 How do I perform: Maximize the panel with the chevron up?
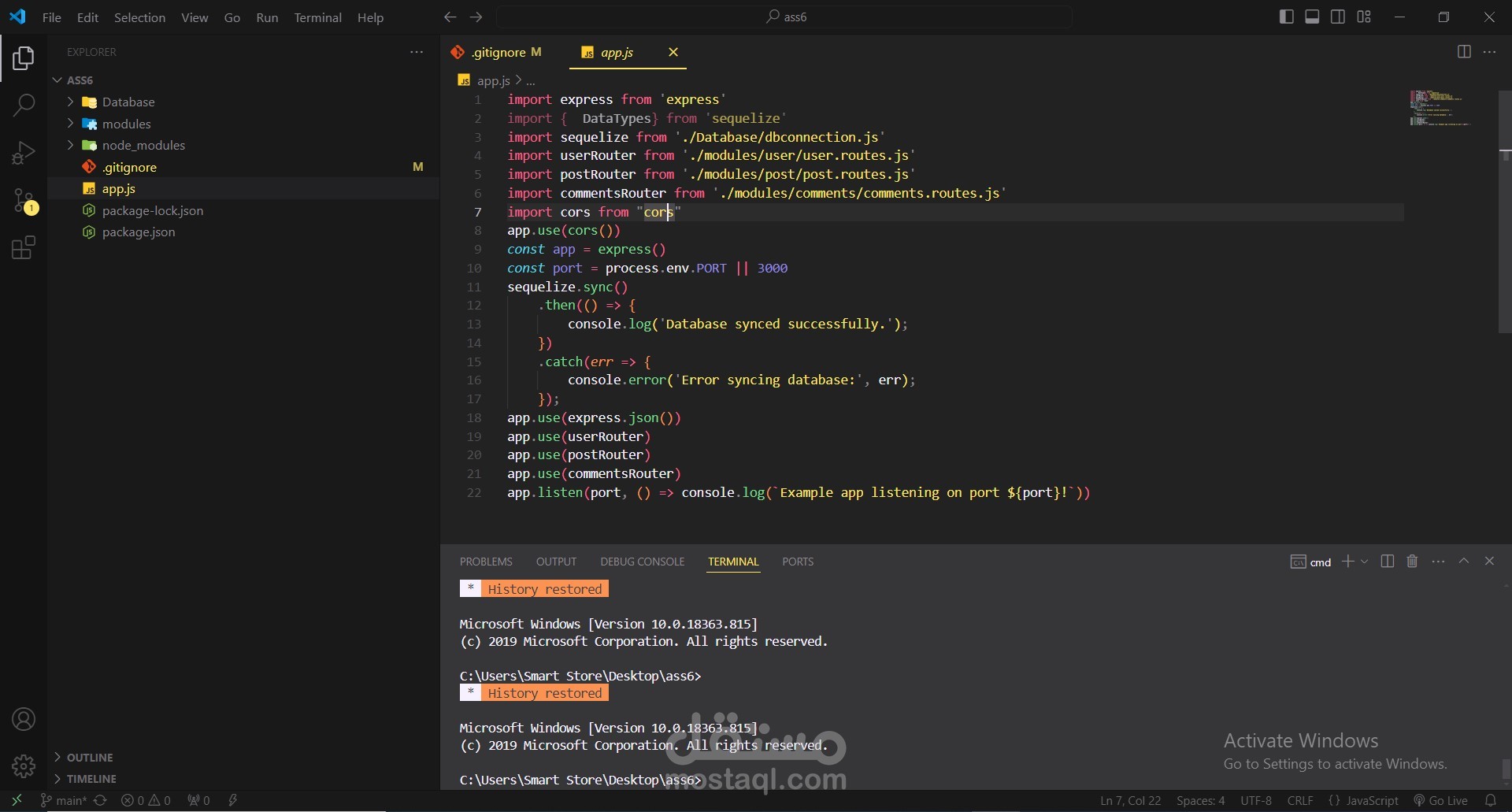pyautogui.click(x=1464, y=562)
